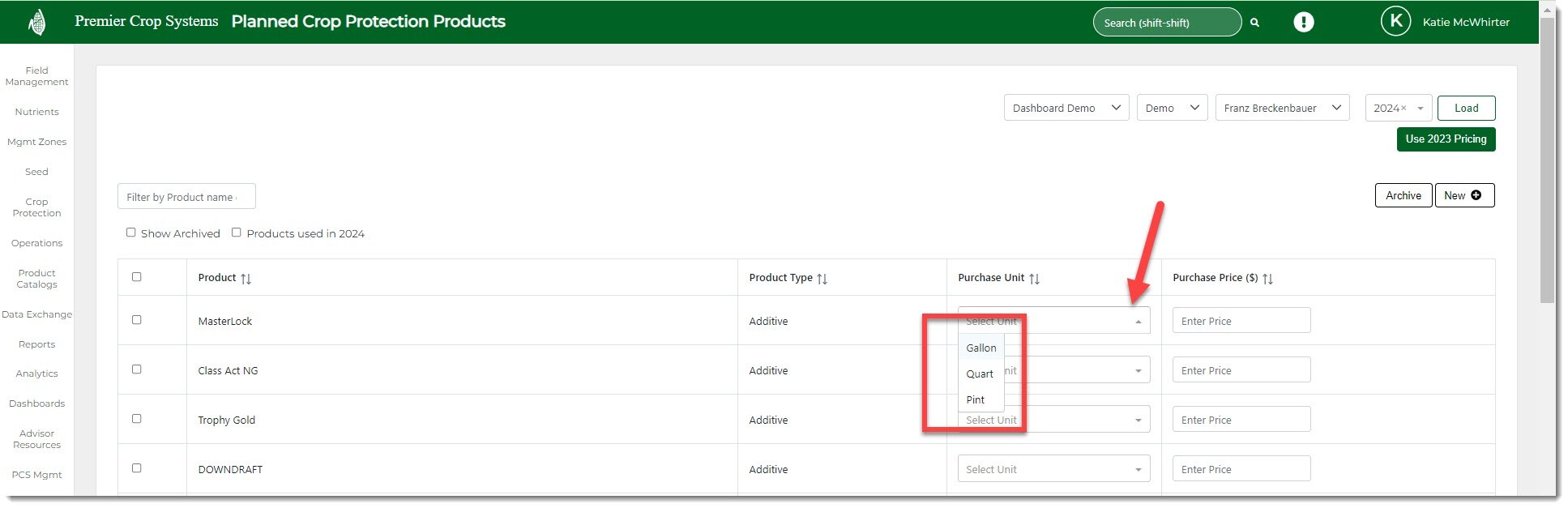Sort by Purchase Price column arrows
Viewport: 1568px width, 508px height.
pos(1267,279)
